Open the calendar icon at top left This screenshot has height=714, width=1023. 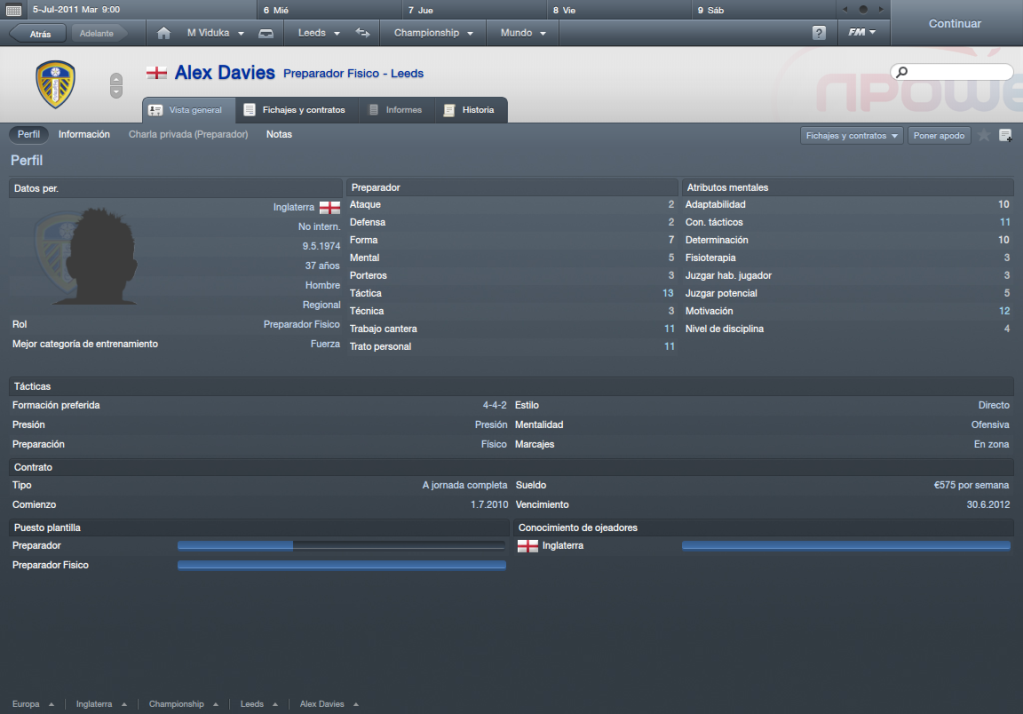pyautogui.click(x=13, y=10)
